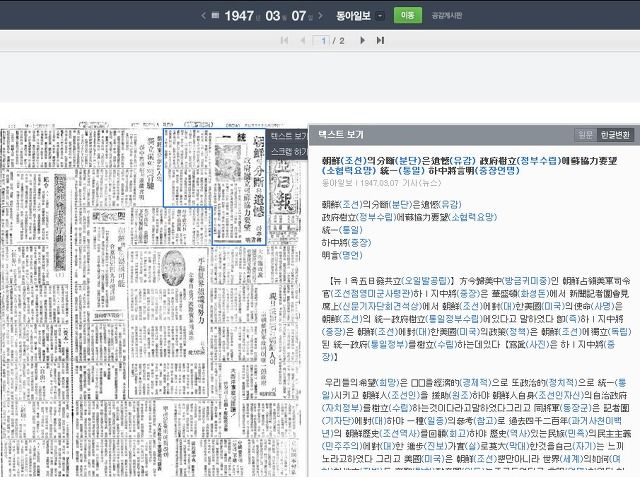
Task: Click the 동아일보 | 1947.03.07 기사(뉴스) metadata line
Action: click(x=381, y=183)
